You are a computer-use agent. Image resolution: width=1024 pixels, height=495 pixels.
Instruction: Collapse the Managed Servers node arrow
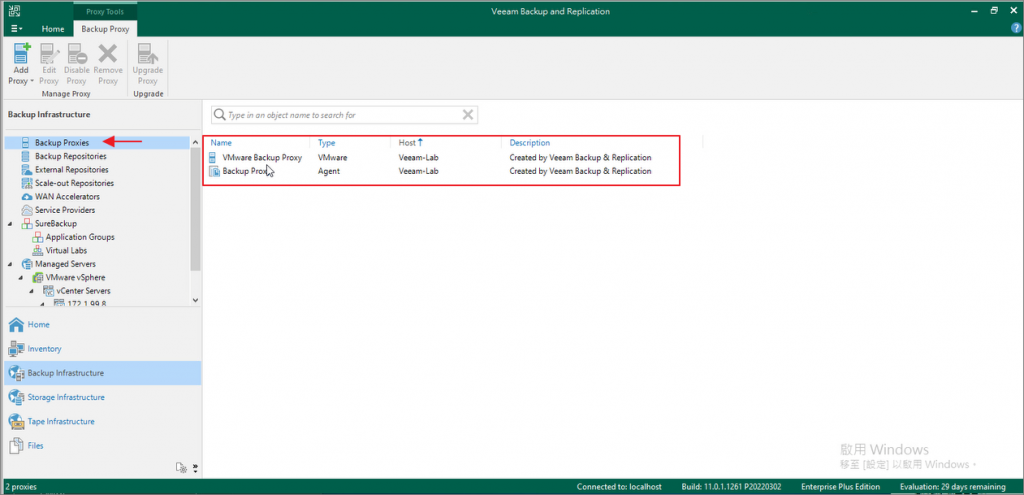(x=9, y=264)
